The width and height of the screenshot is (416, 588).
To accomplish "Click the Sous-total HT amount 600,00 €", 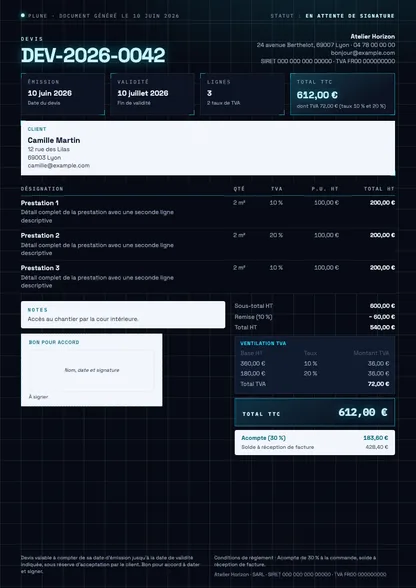I will point(382,306).
